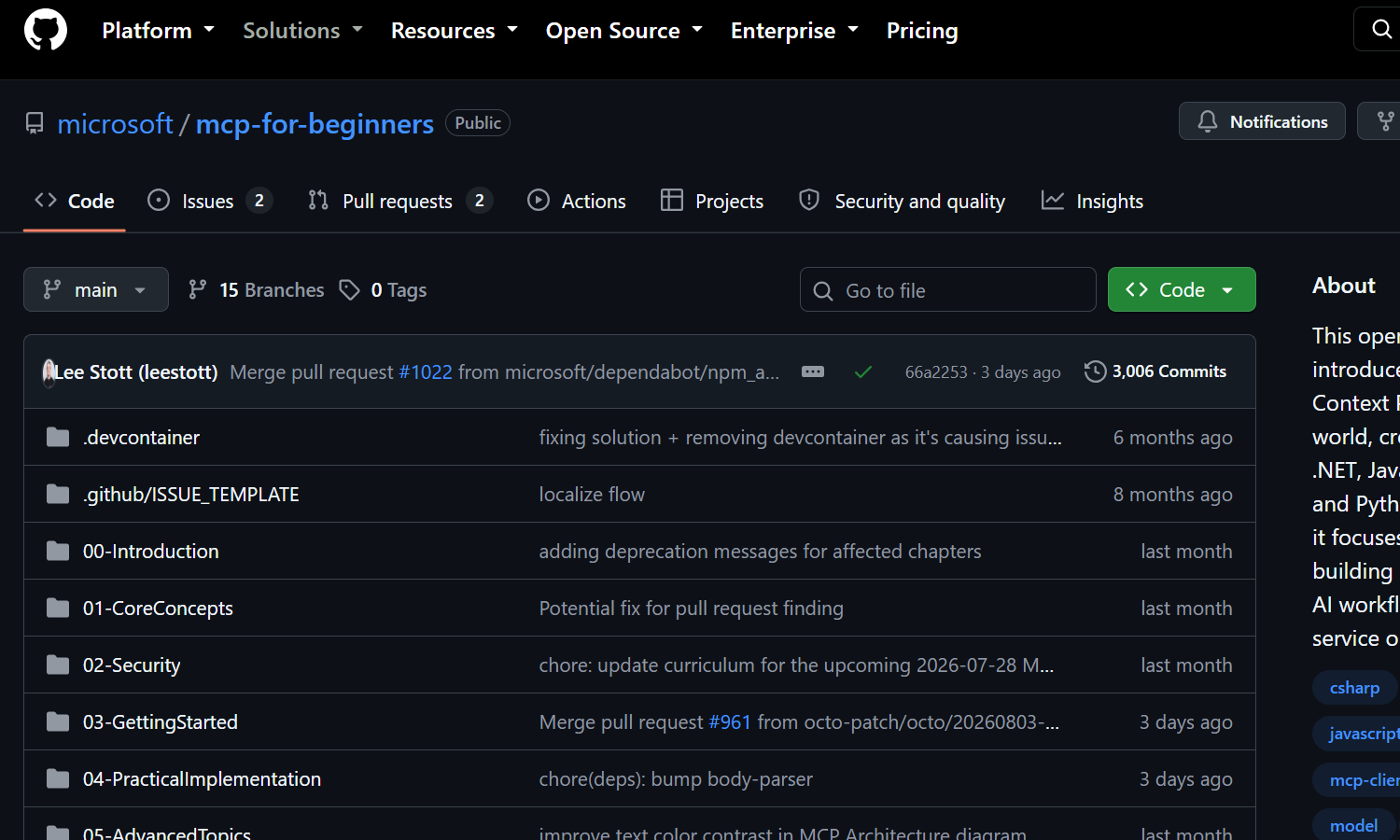Image resolution: width=1400 pixels, height=840 pixels.
Task: Open the microsoft organization link
Action: click(x=115, y=123)
